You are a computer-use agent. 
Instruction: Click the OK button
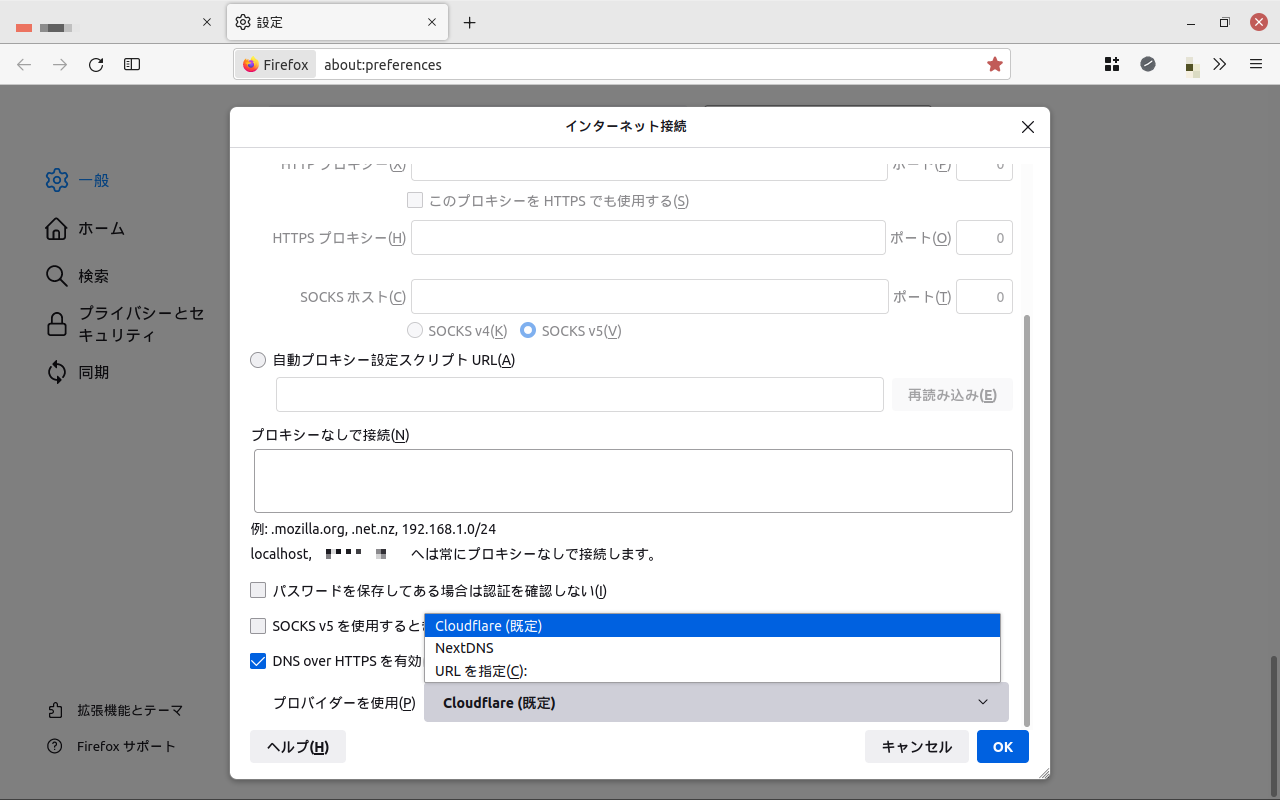coord(1002,747)
